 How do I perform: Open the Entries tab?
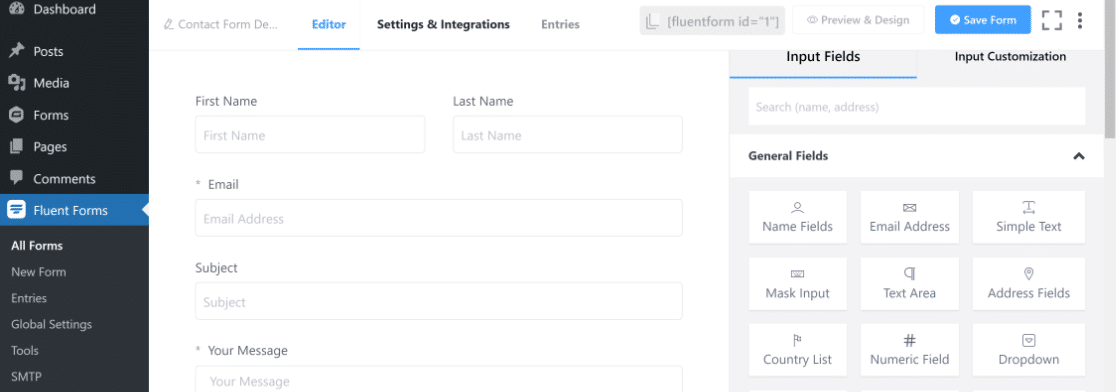560,24
